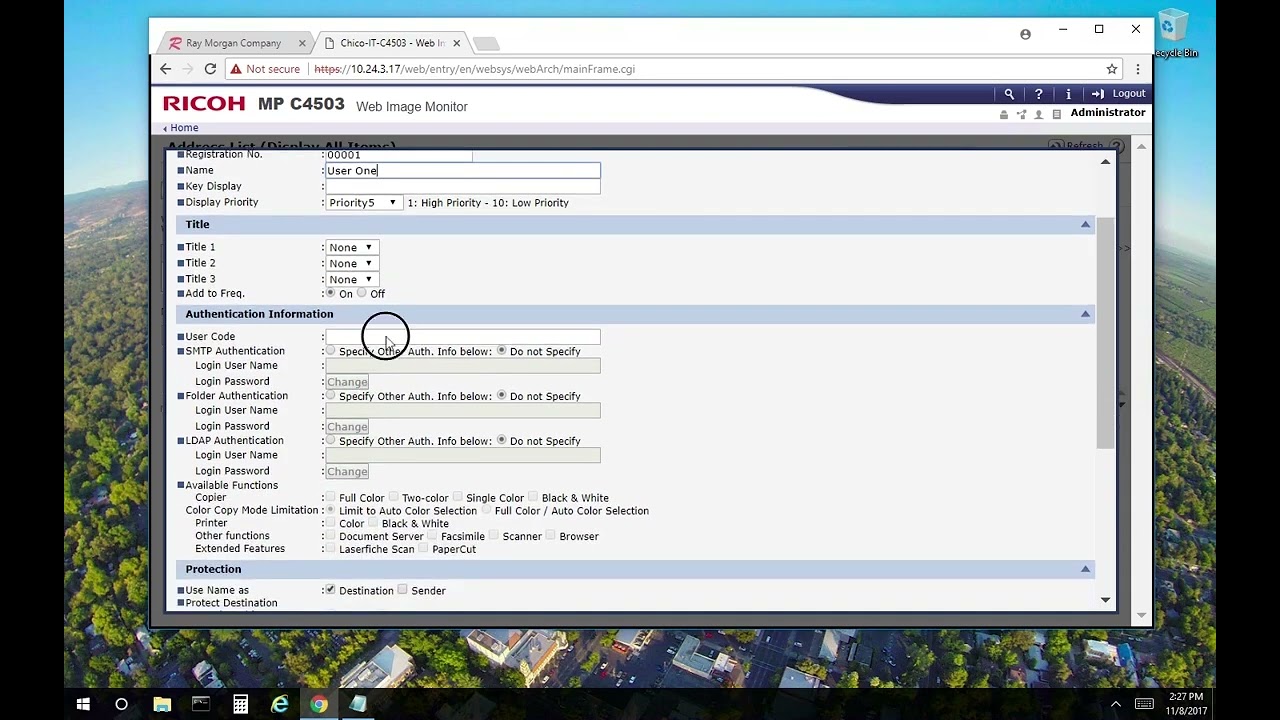
Task: Click Change for SMTP login password
Action: (x=347, y=382)
